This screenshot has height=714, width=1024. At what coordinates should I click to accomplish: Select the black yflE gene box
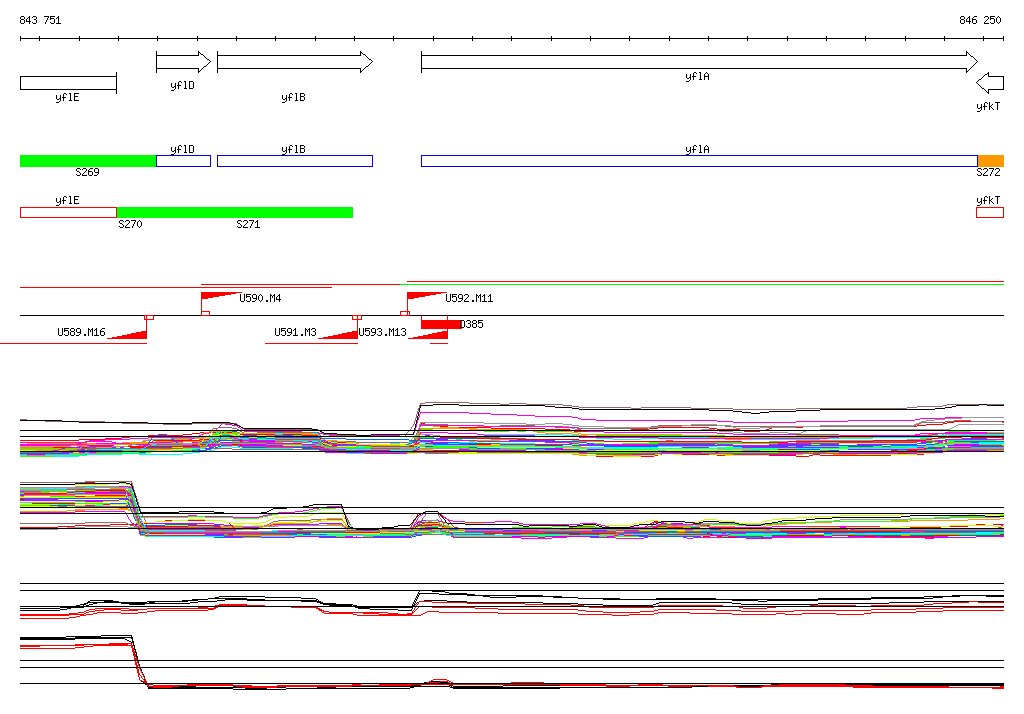pyautogui.click(x=69, y=83)
